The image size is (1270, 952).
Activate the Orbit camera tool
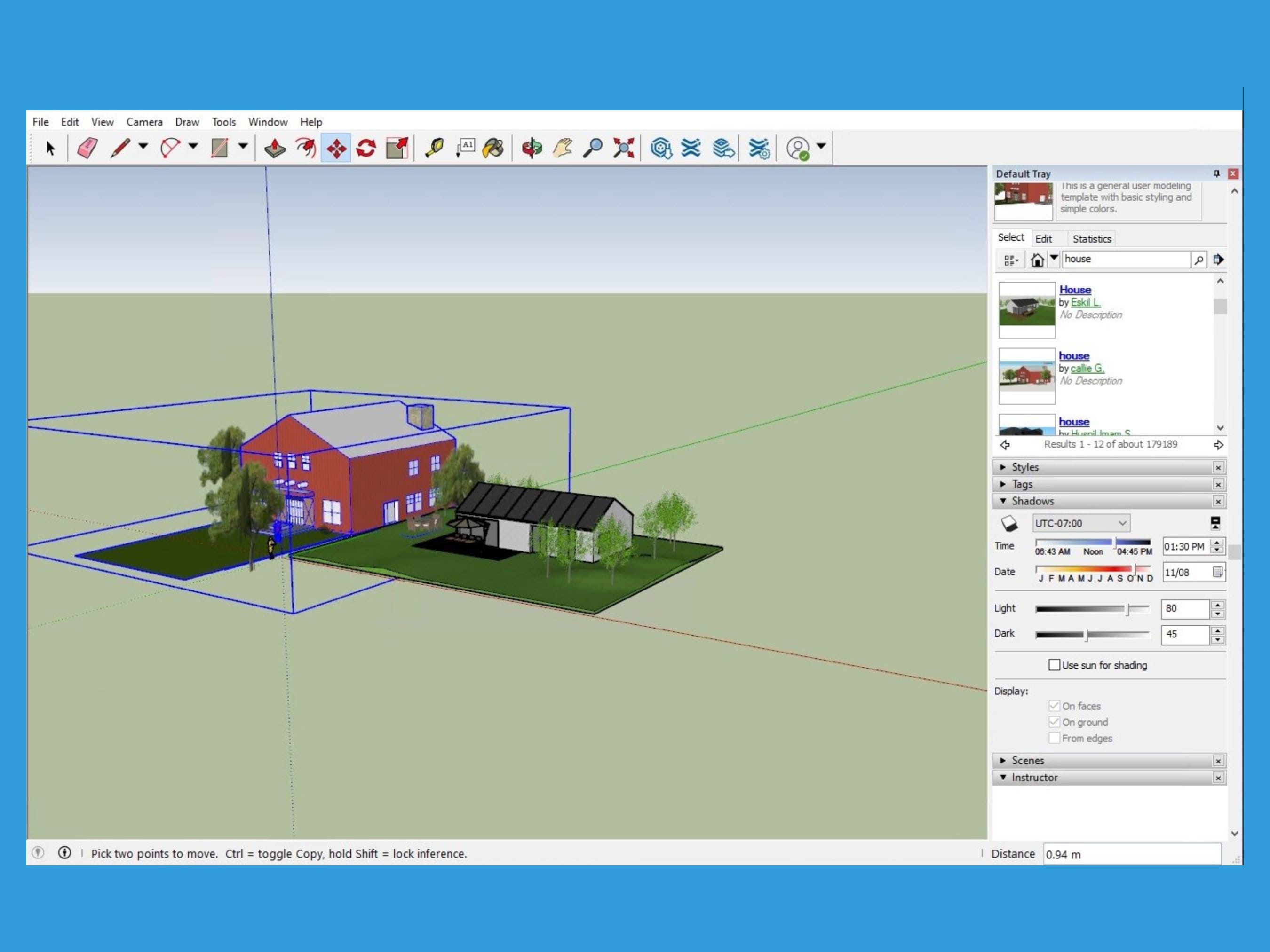point(532,148)
